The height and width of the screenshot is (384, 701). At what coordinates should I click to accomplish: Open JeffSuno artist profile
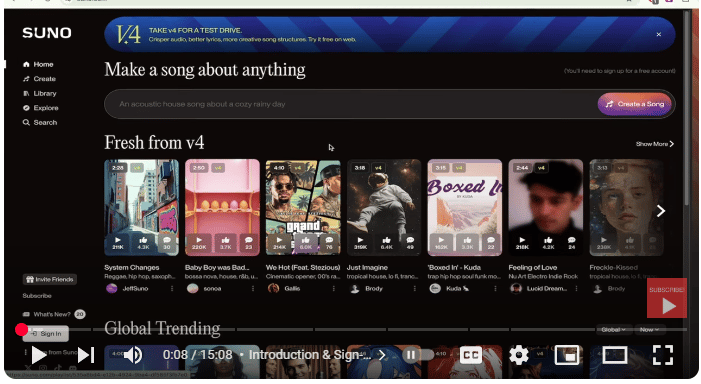(x=127, y=289)
